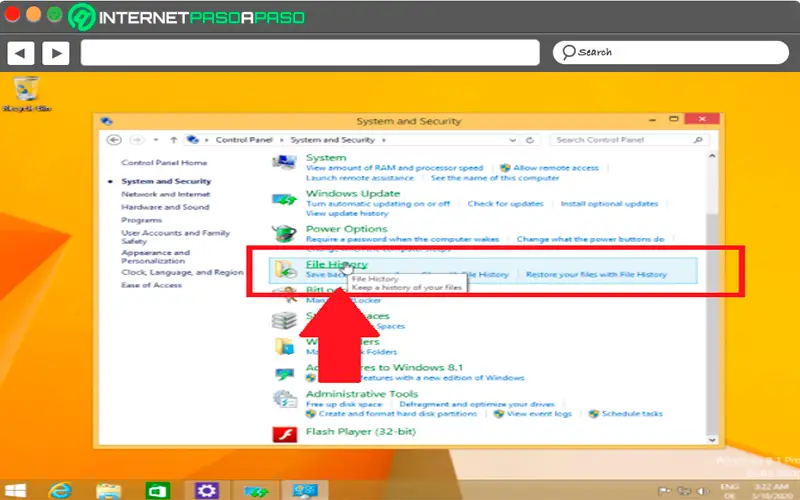Click the network icon in the system tray

(684, 491)
